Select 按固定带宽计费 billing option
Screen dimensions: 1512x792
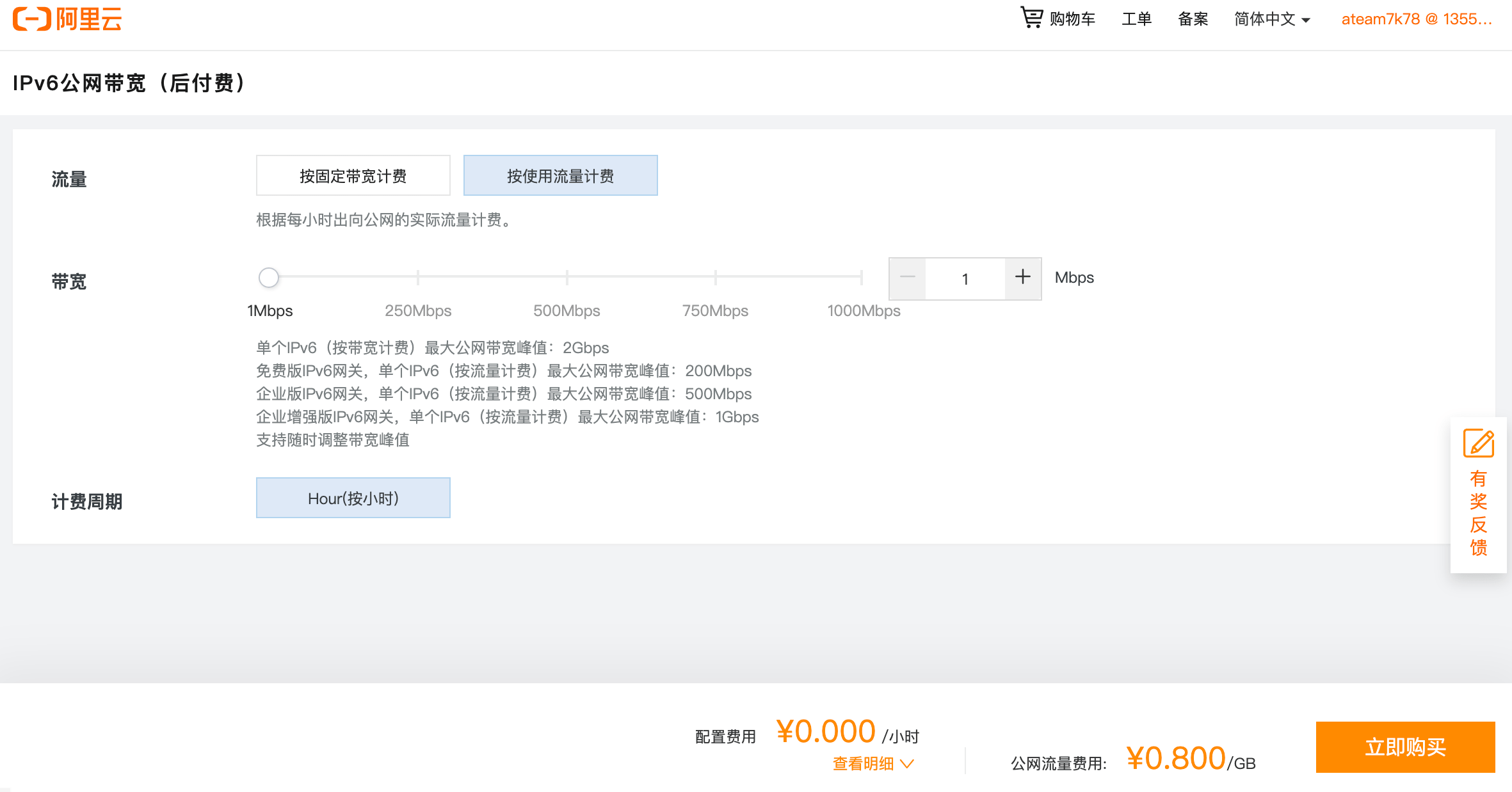tap(353, 176)
